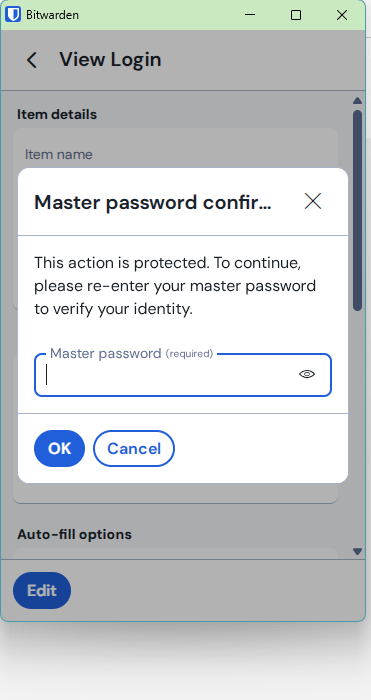This screenshot has height=700, width=371.
Task: Close the Master password confirmation dialog
Action: (x=313, y=201)
